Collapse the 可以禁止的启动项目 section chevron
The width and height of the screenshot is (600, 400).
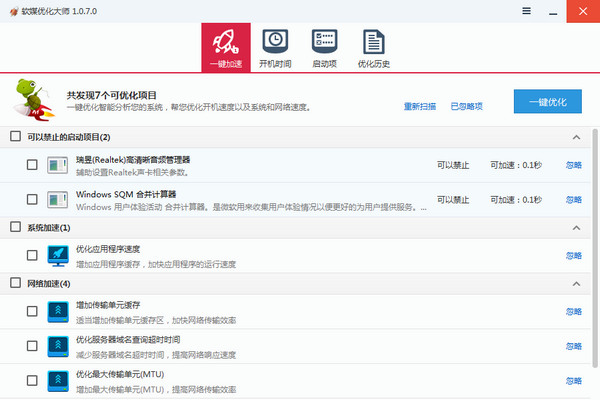tap(576, 137)
